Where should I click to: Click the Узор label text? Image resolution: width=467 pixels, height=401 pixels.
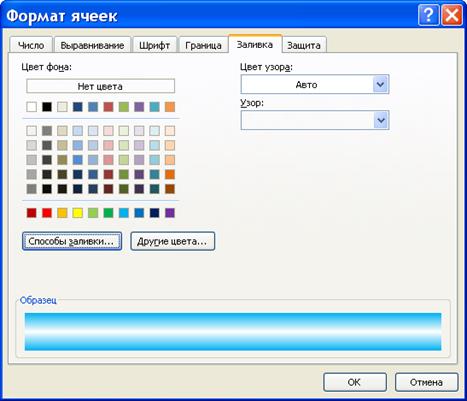point(252,103)
